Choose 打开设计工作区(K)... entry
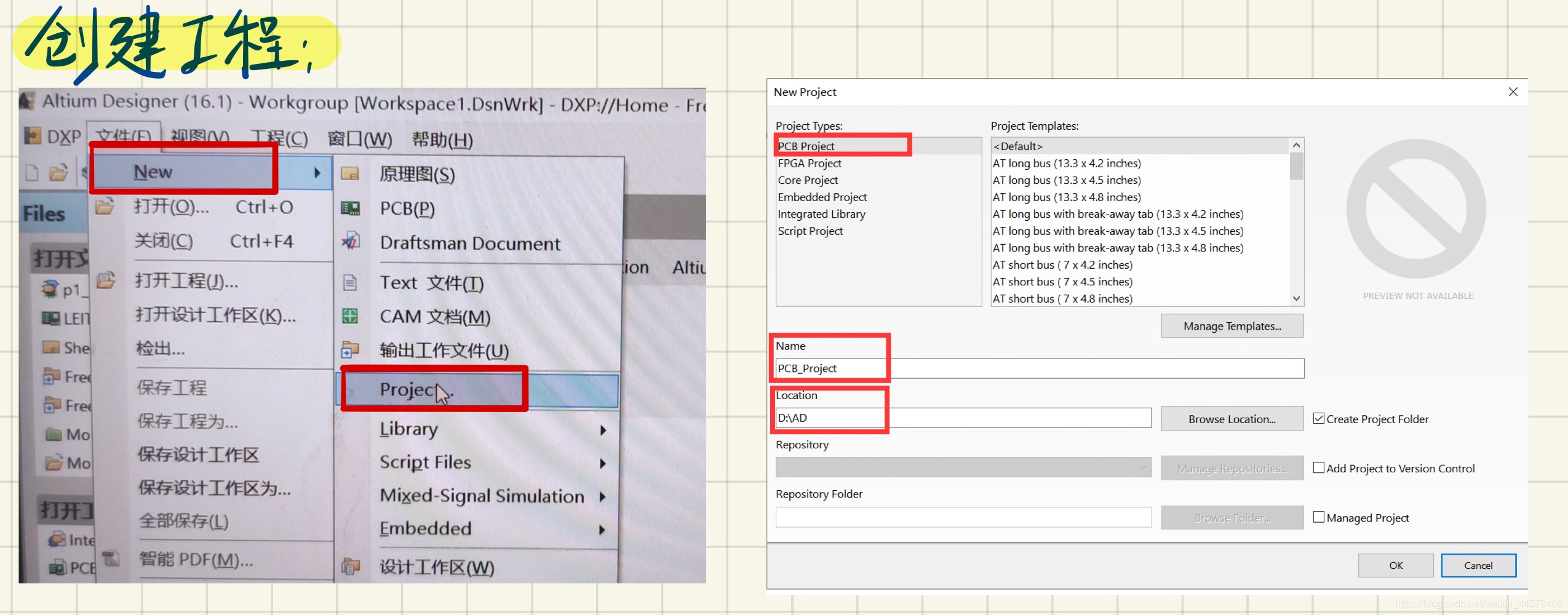1568x615 pixels. coord(215,315)
